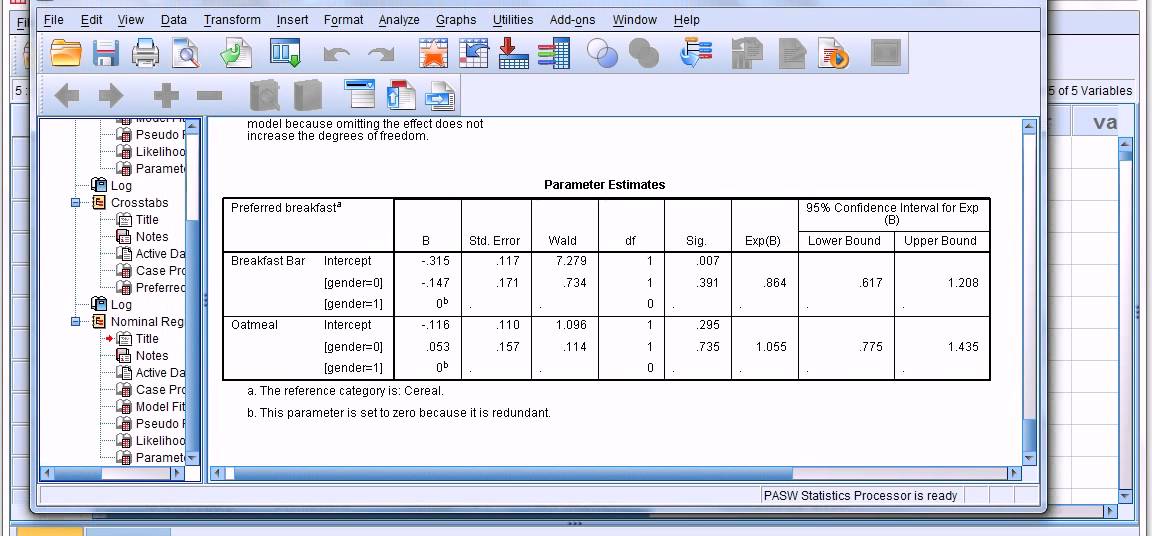Click output pane's scroll-down arrow
This screenshot has width=1152, height=536.
coord(1029,459)
